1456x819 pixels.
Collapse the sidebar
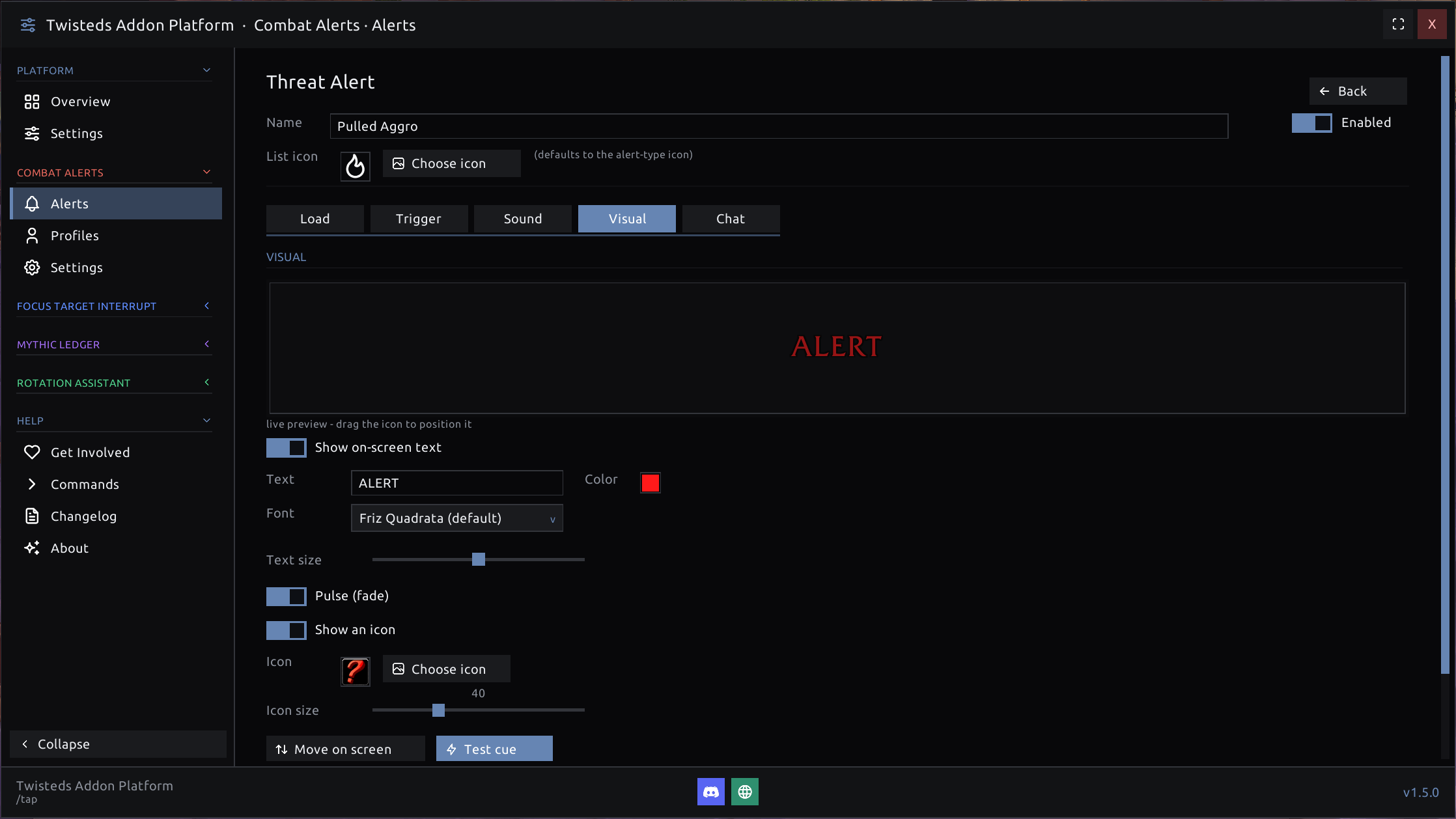pos(118,744)
